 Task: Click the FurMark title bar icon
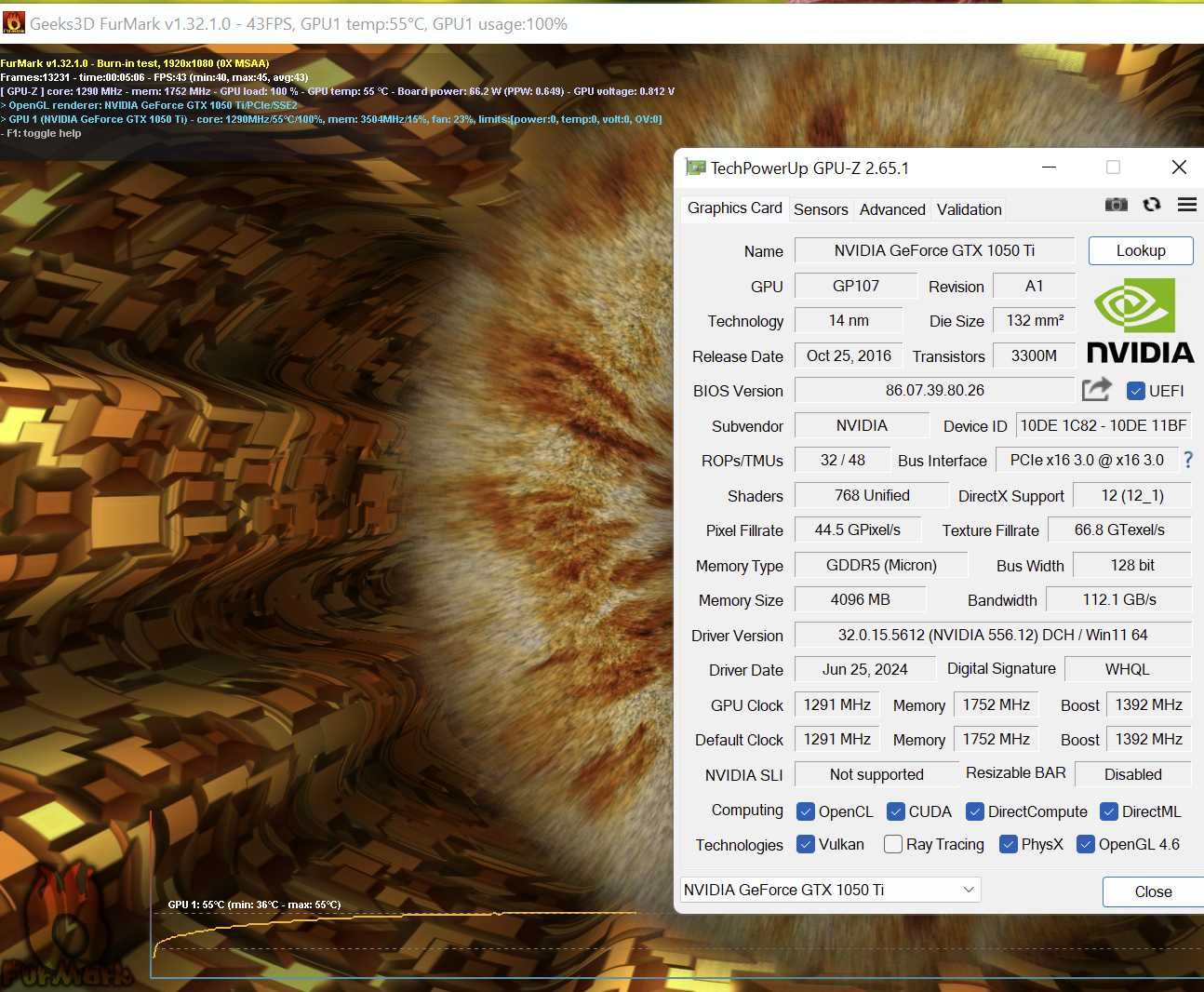coord(14,22)
